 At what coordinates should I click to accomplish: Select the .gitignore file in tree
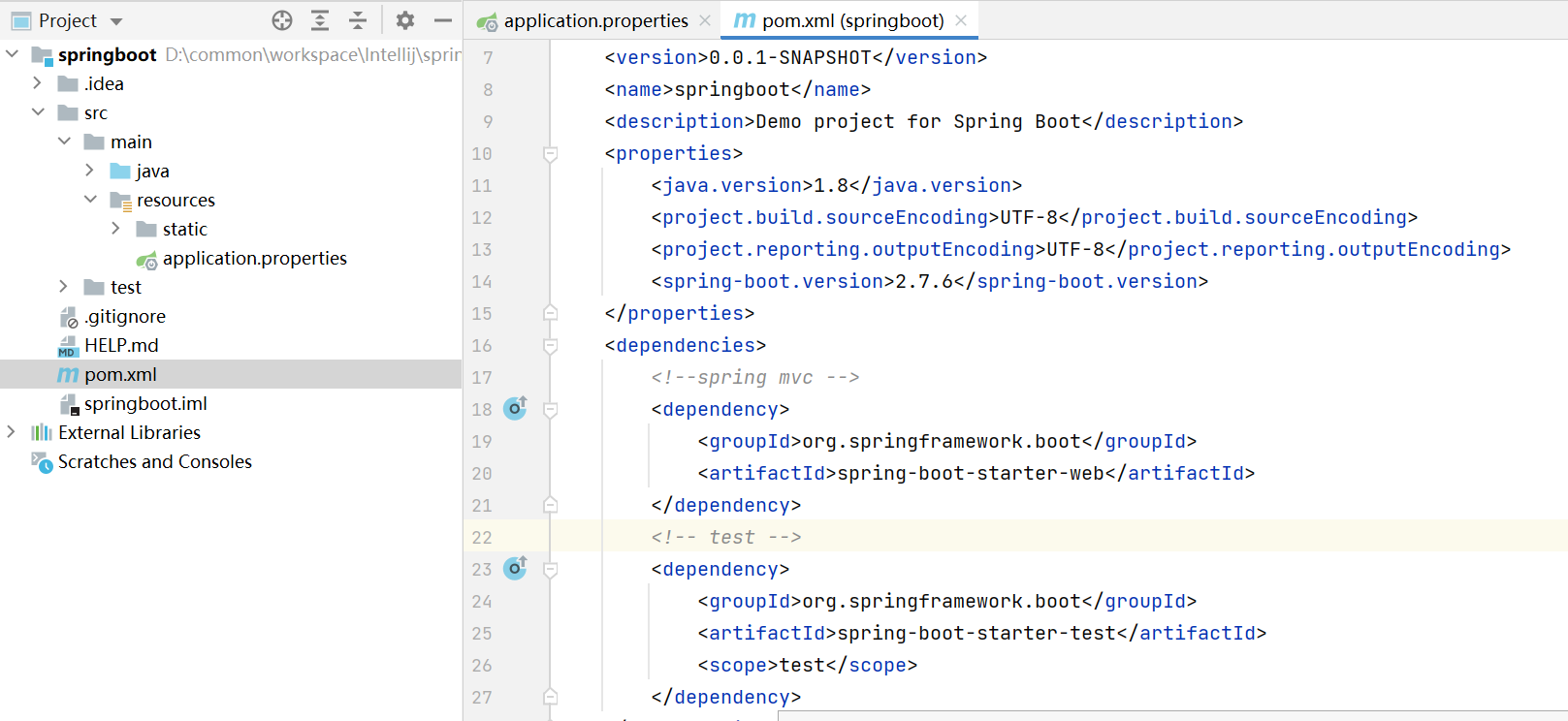tap(125, 316)
